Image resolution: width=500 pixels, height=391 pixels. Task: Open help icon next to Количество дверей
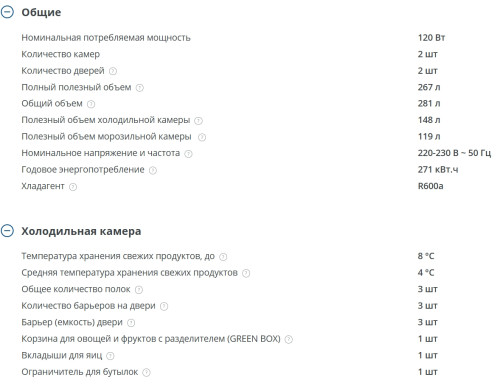point(113,71)
